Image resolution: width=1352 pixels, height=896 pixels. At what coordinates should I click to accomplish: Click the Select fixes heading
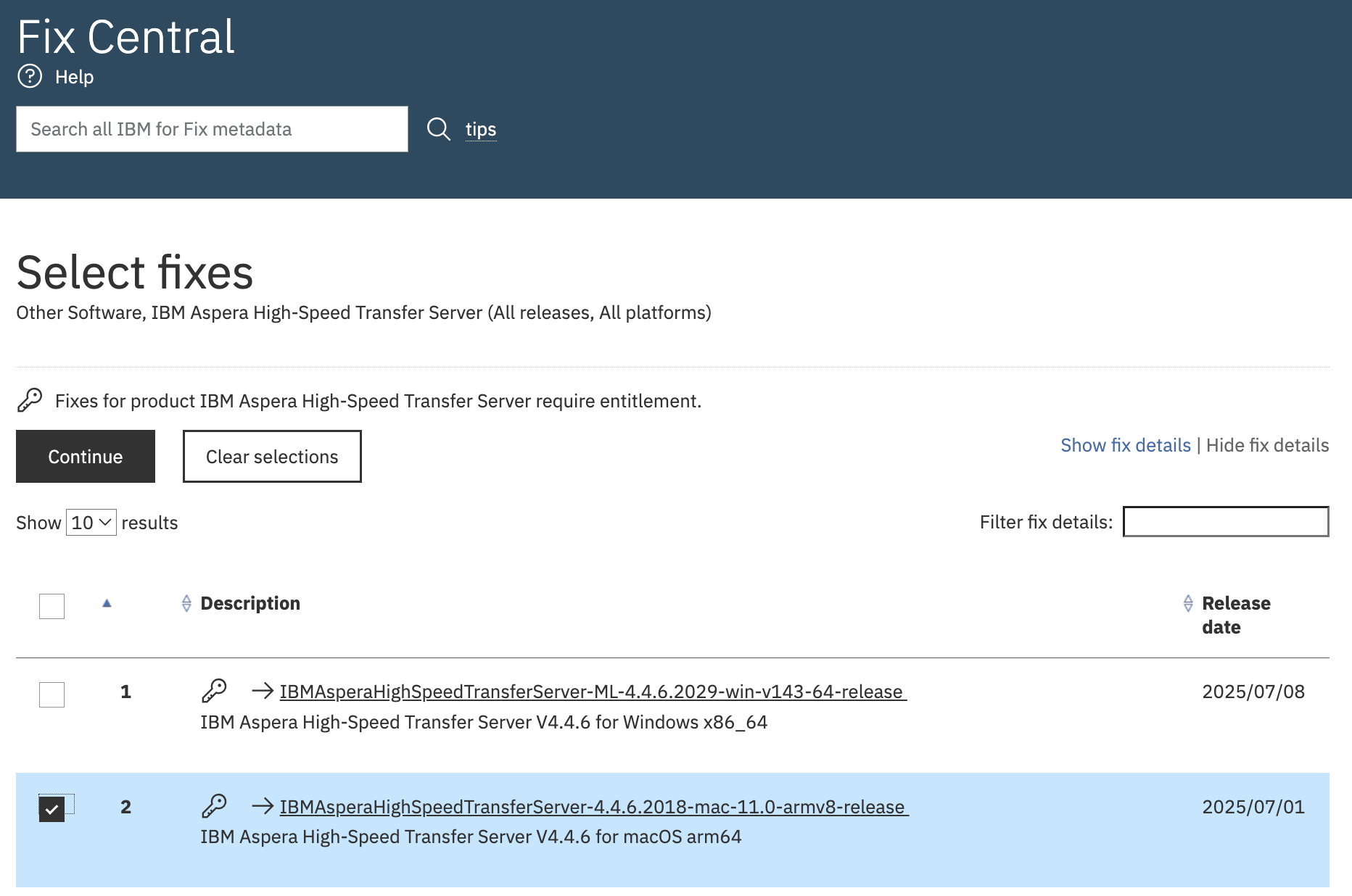[135, 273]
